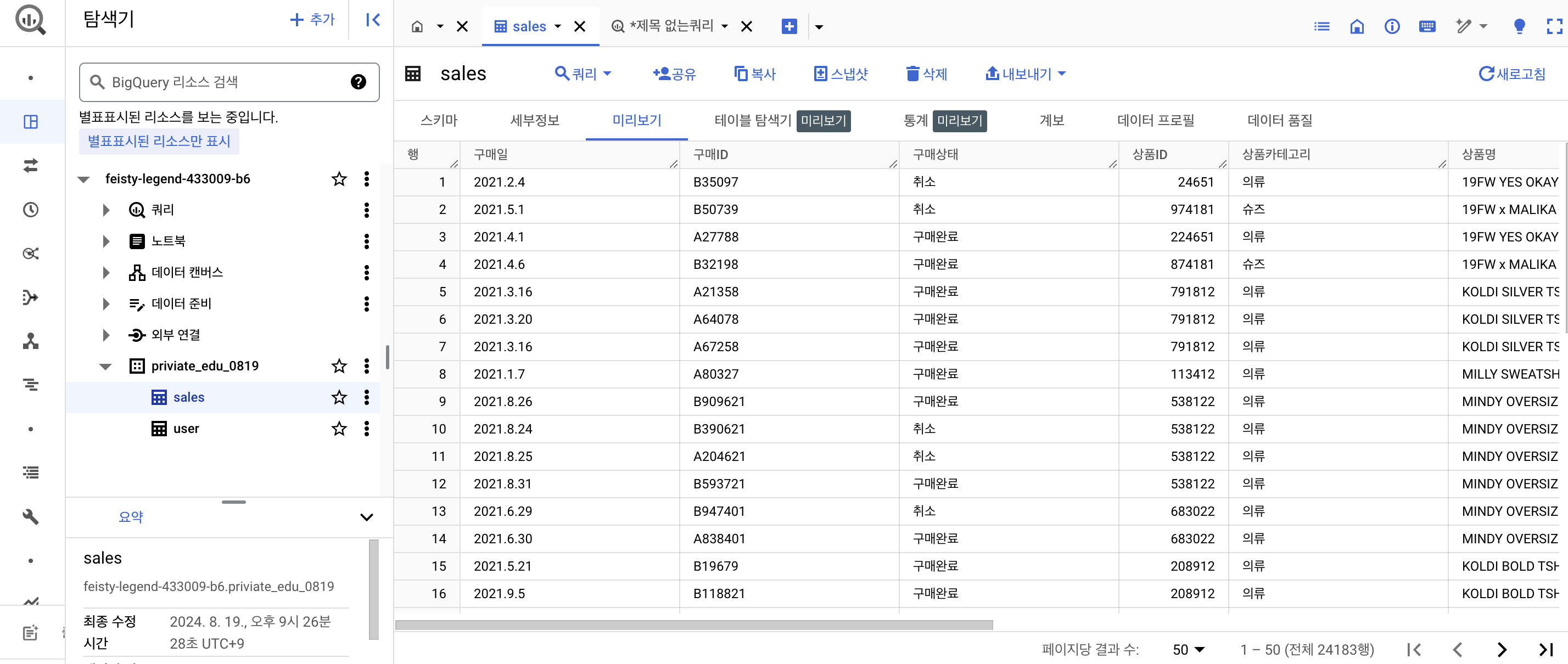The width and height of the screenshot is (1568, 664).
Task: Expand the 노트북 tree node
Action: coord(106,241)
